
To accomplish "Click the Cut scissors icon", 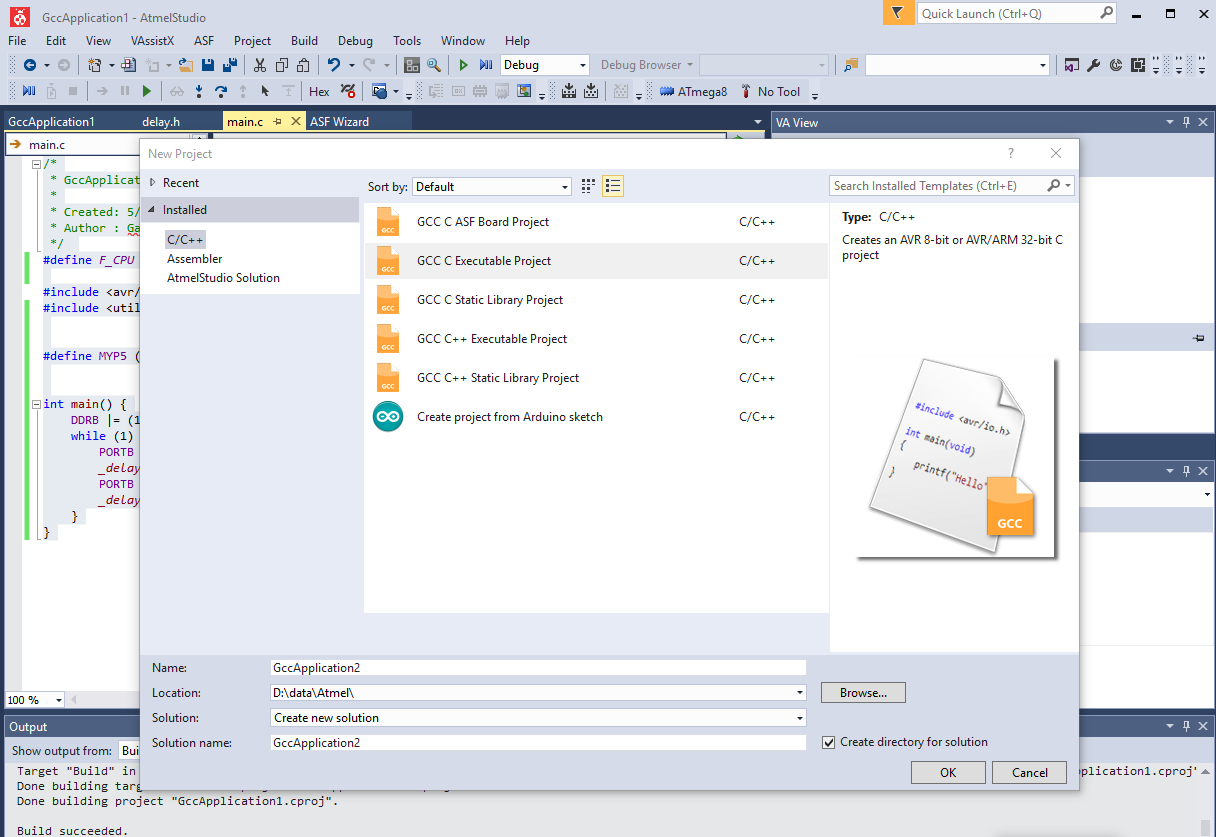I will click(x=259, y=65).
